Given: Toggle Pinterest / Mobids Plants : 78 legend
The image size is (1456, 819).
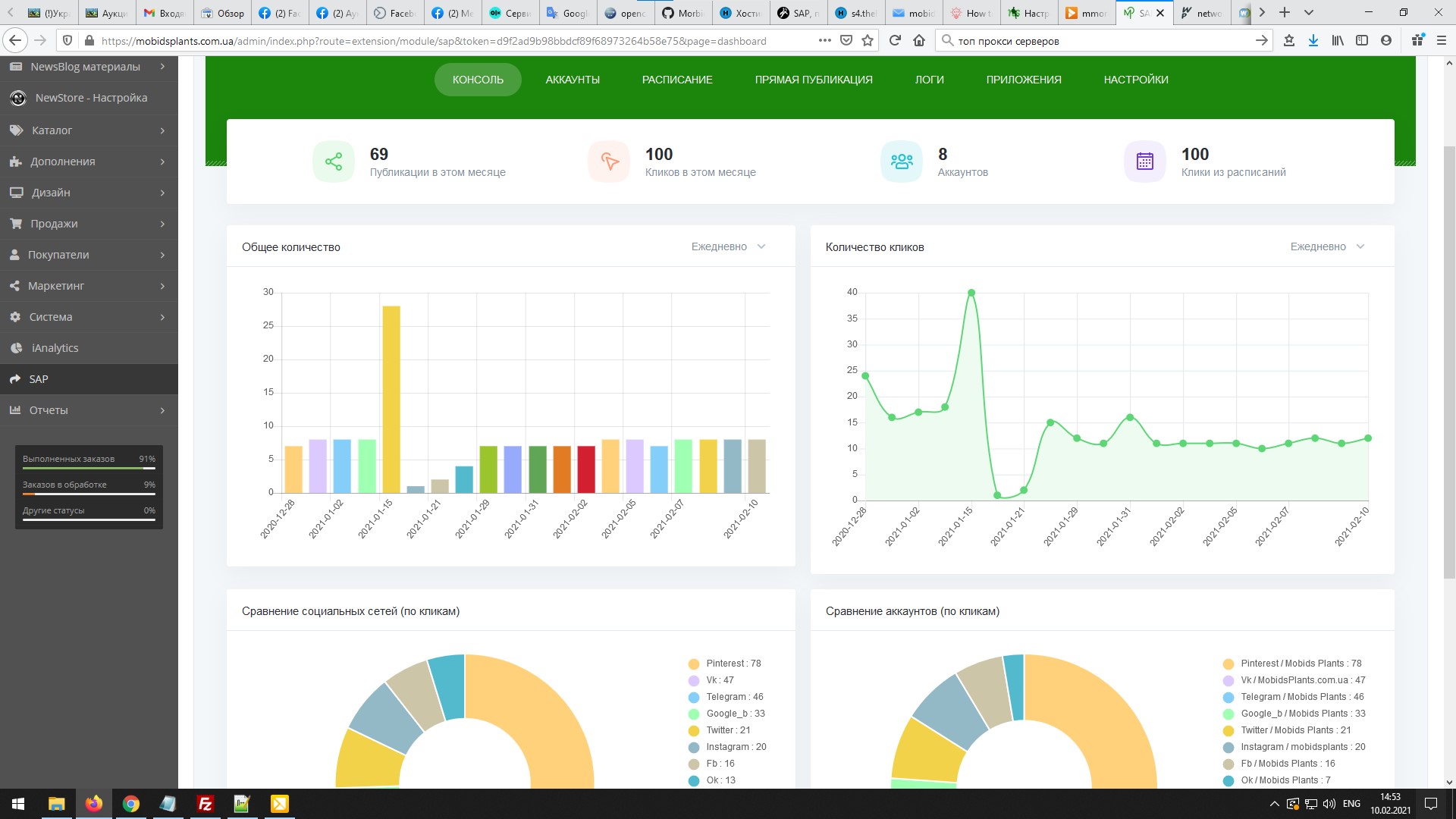Looking at the screenshot, I should point(1292,664).
